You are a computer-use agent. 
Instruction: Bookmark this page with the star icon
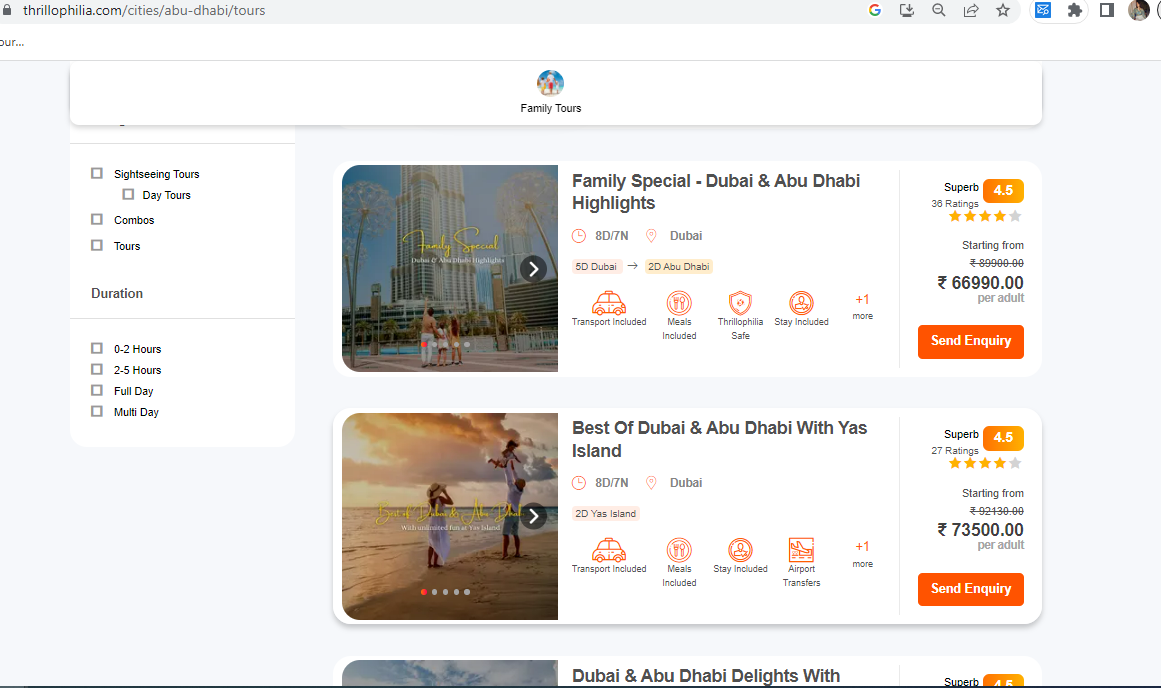click(1003, 10)
